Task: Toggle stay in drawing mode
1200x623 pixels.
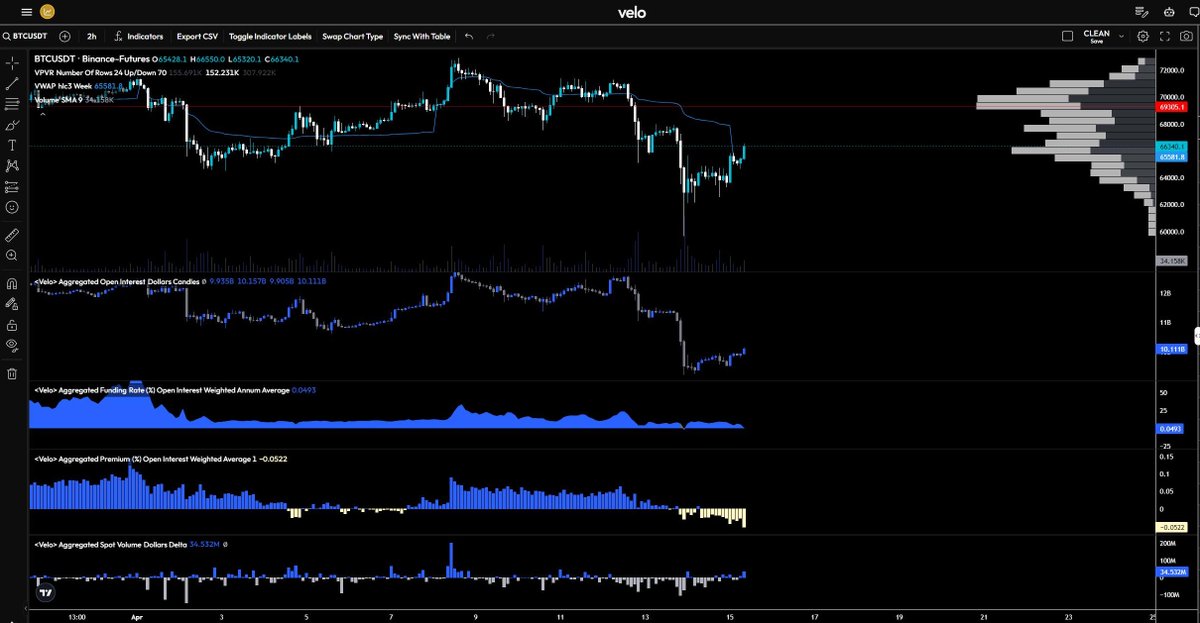Action: click(x=12, y=304)
